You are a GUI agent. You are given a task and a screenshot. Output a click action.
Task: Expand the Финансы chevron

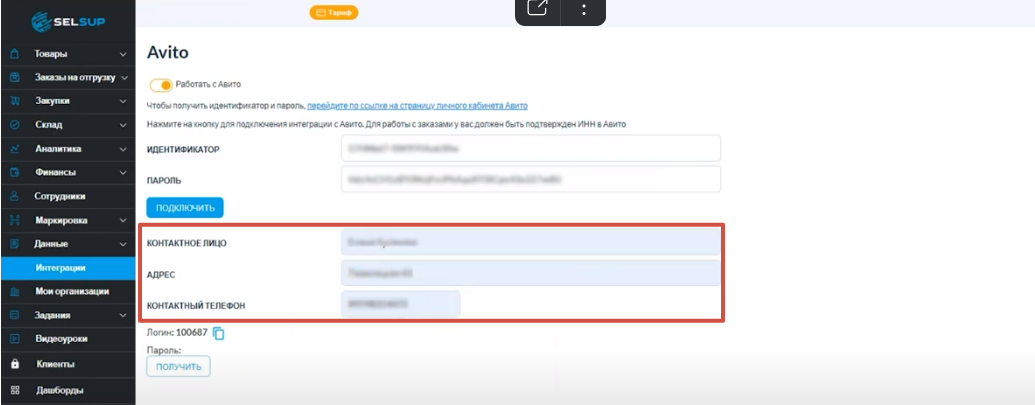tap(123, 173)
